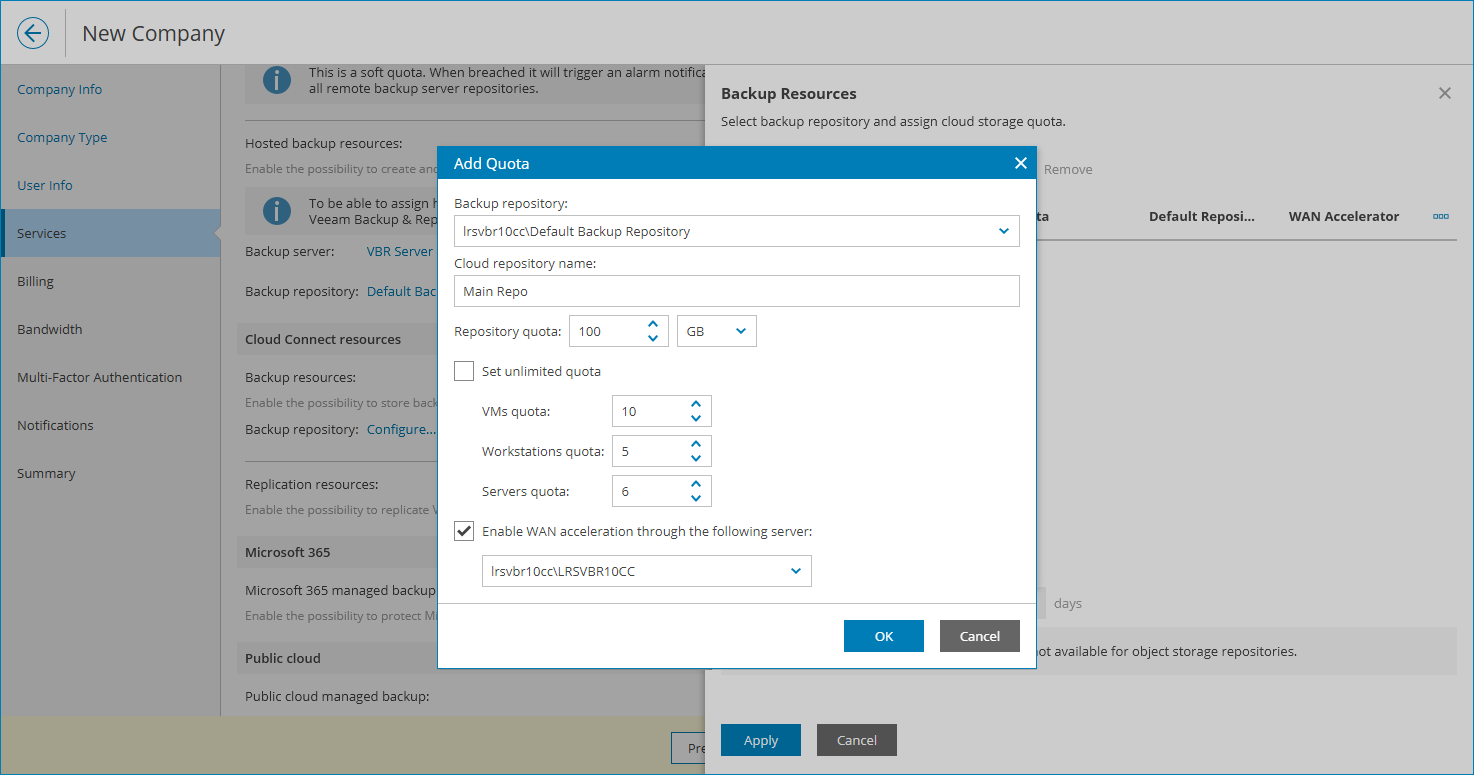
Task: Click the back arrow beside New Company title
Action: click(33, 33)
